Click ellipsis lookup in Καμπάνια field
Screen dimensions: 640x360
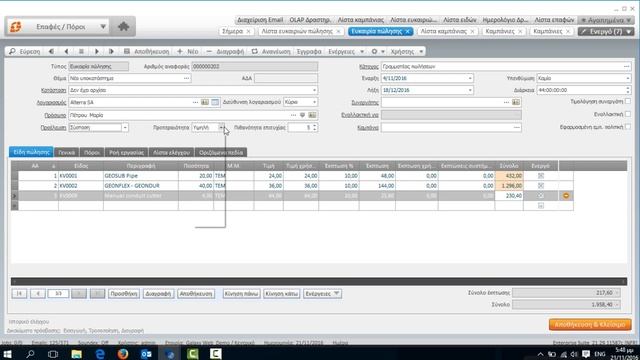tap(517, 127)
